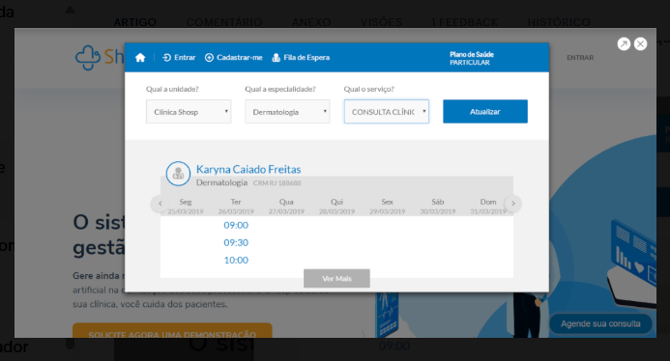Viewport: 670px width, 361px height.
Task: Switch to the COMENTÁRIO tab
Action: tap(224, 22)
